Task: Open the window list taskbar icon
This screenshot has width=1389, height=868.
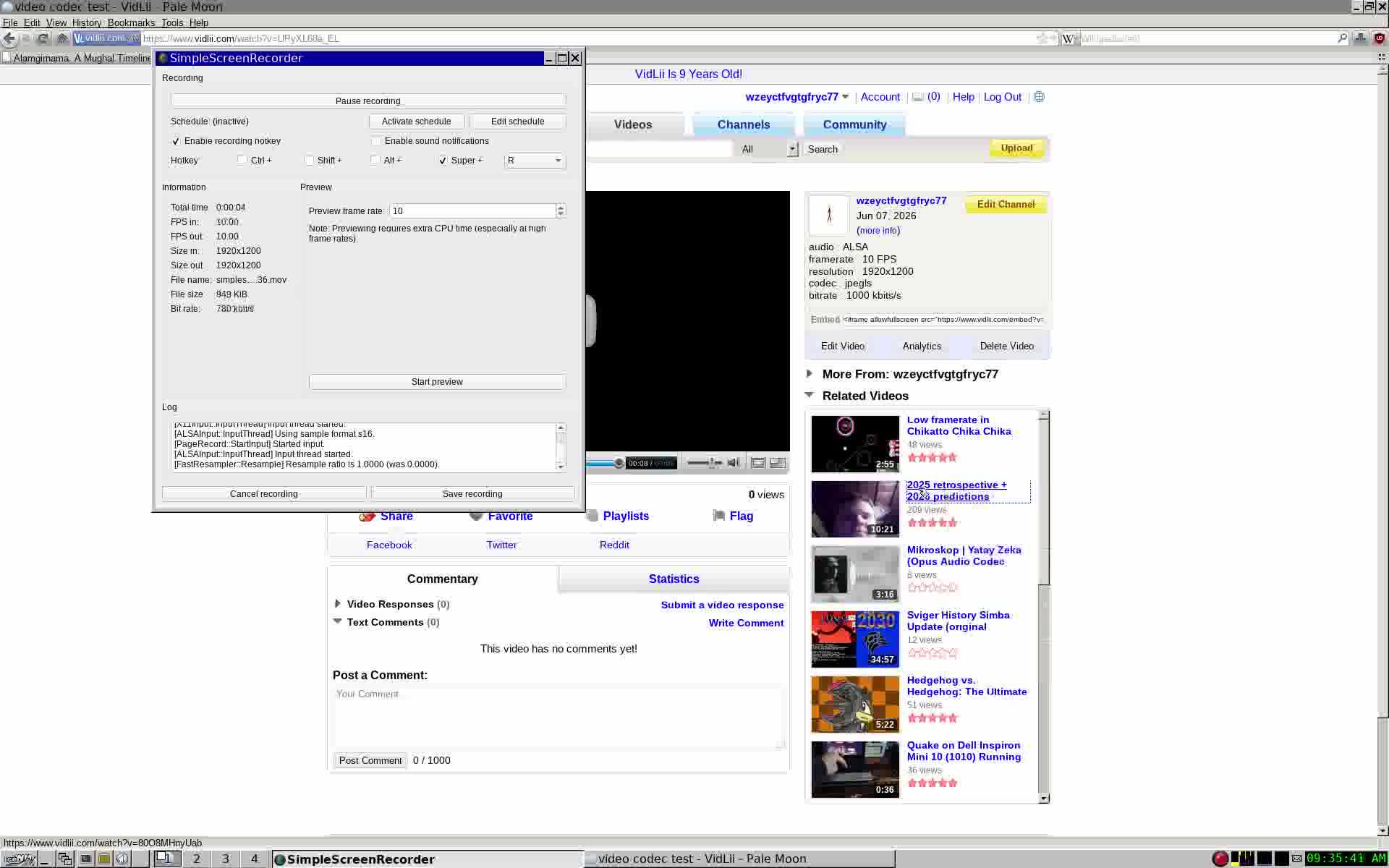Action: coord(65,859)
